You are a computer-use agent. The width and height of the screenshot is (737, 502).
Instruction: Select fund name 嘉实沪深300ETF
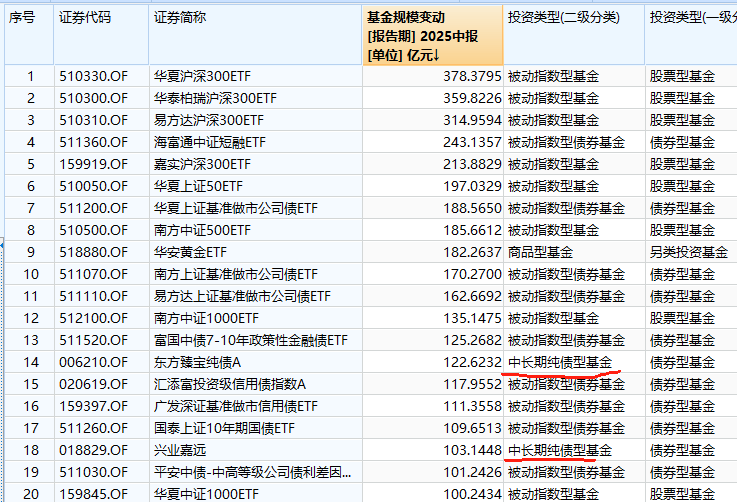click(x=203, y=165)
